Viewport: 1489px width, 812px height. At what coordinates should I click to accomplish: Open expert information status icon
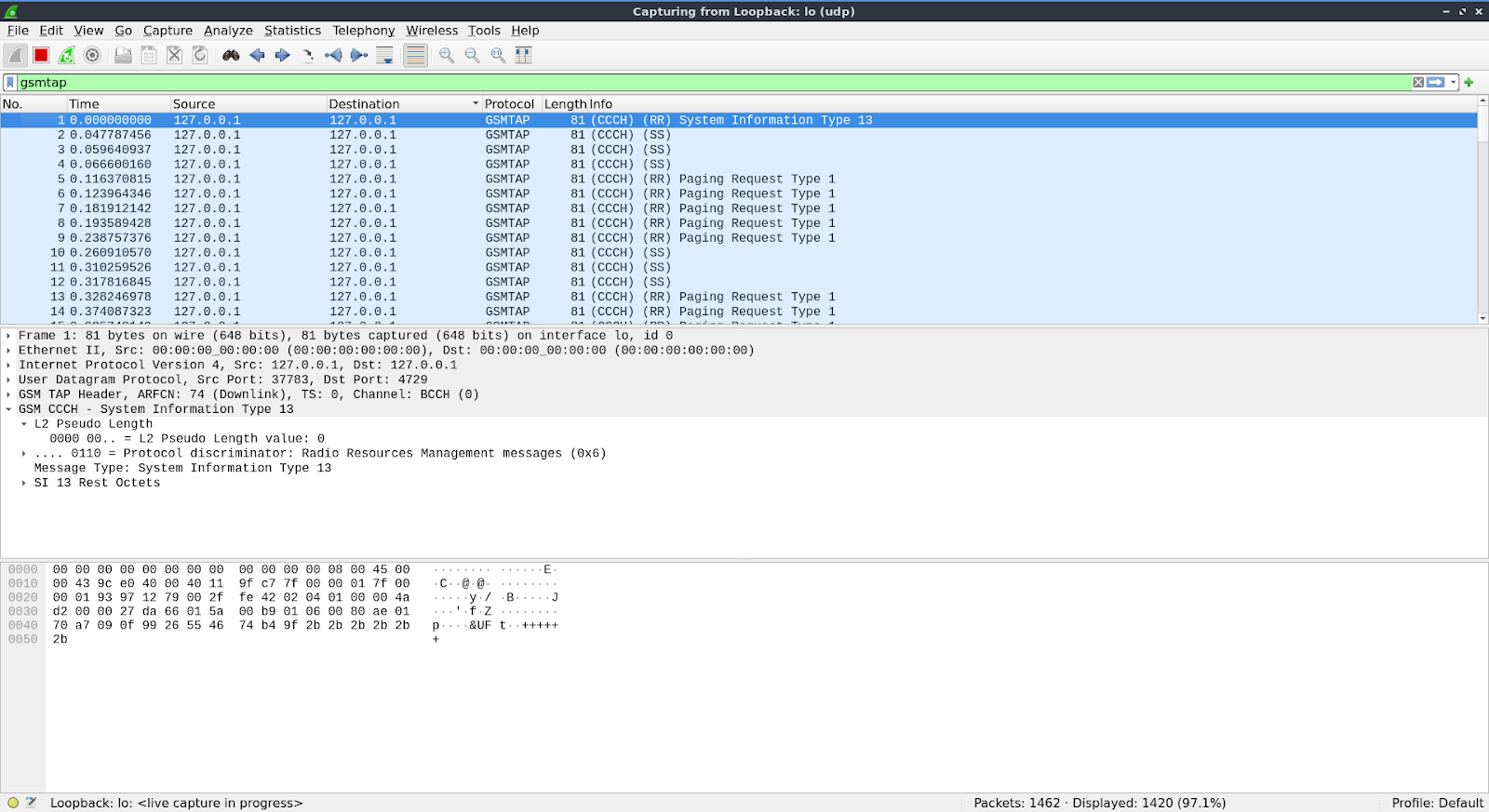13,803
